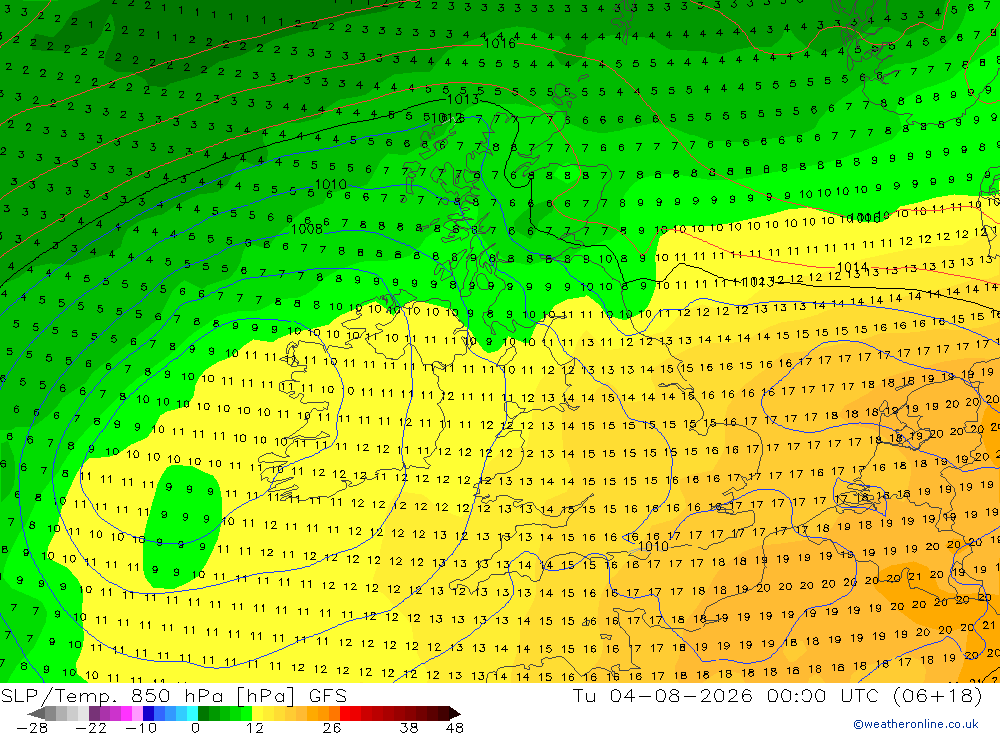Click the bright red swatch in the temperature legend
Viewport: 1000px width, 733px height.
click(x=345, y=713)
